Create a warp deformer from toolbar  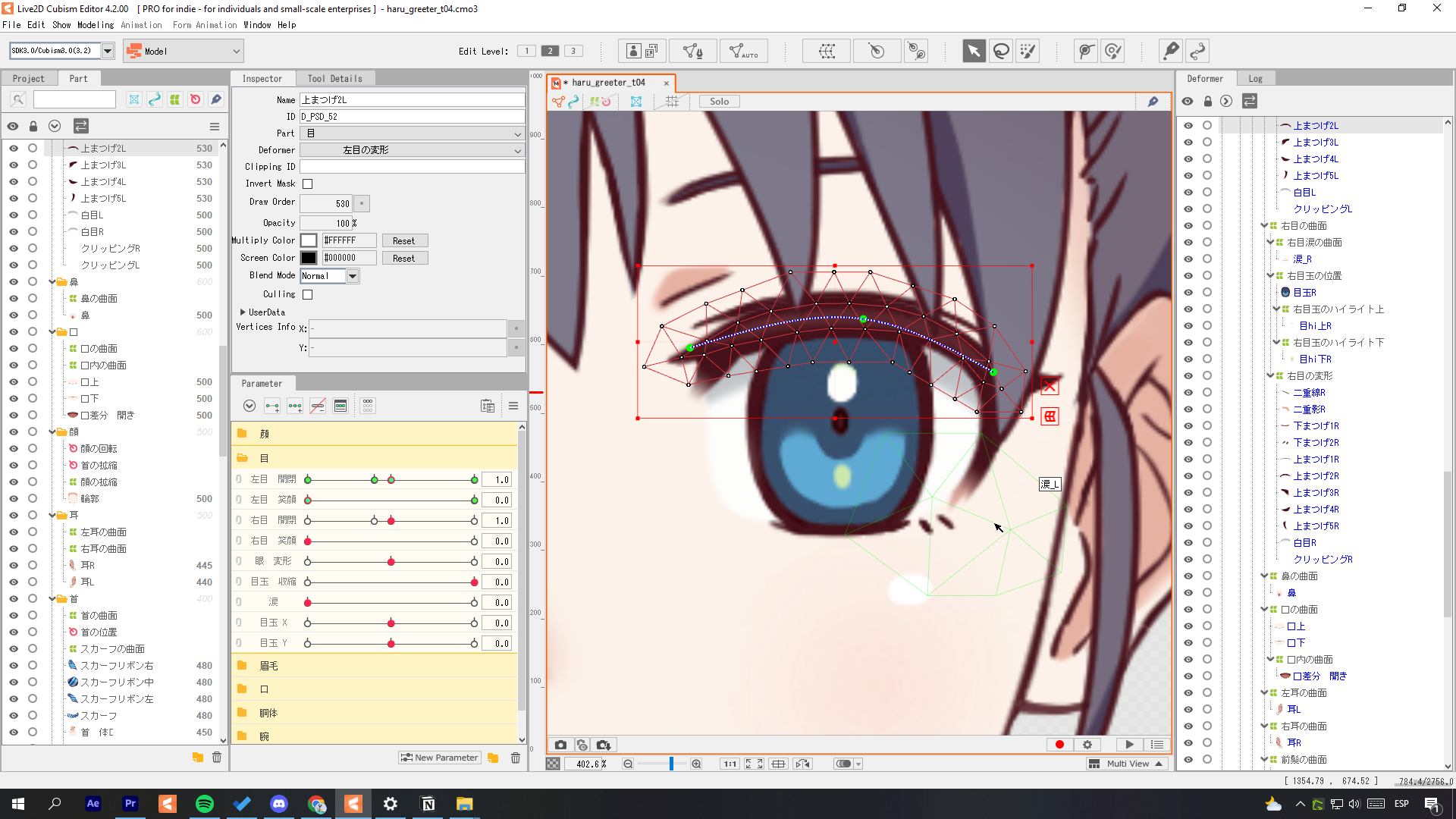click(827, 51)
